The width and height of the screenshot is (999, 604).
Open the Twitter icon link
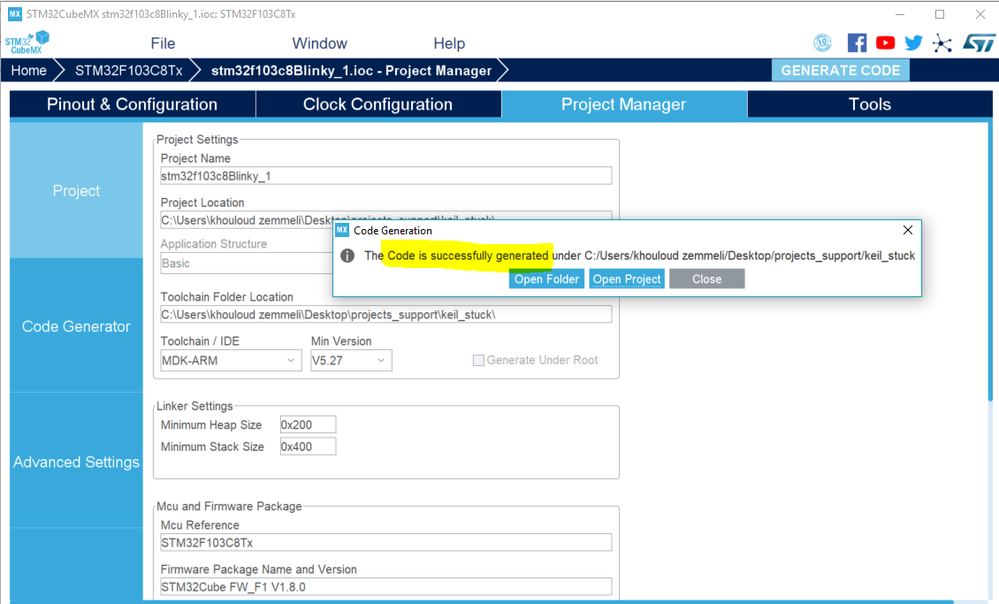914,43
